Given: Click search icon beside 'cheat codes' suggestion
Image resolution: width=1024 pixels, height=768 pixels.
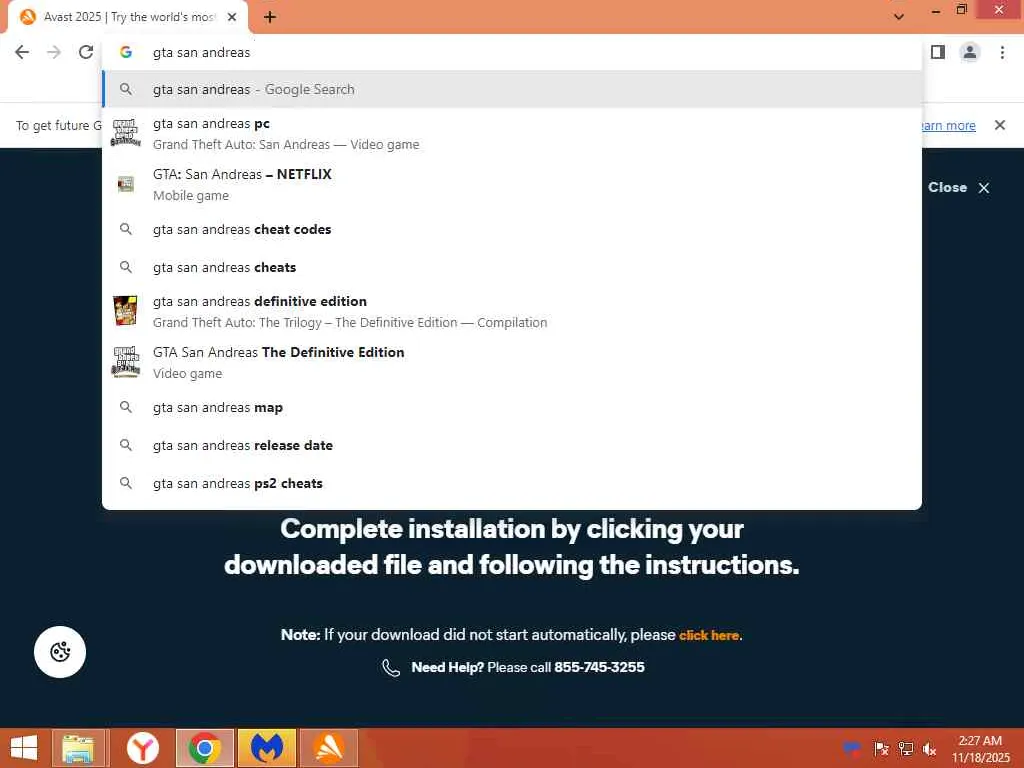Looking at the screenshot, I should click(125, 229).
